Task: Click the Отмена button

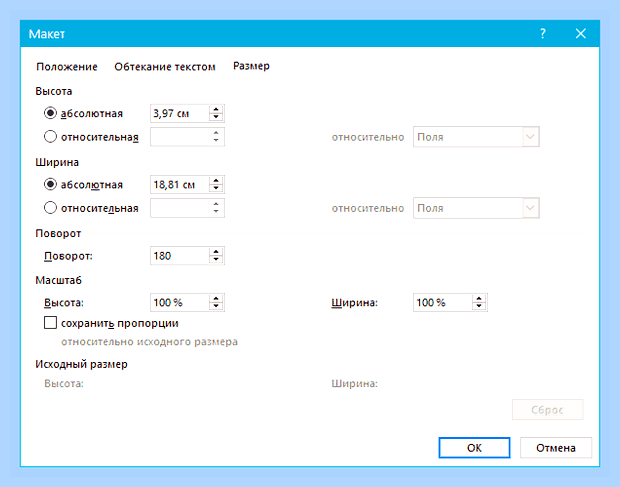Action: coord(556,447)
